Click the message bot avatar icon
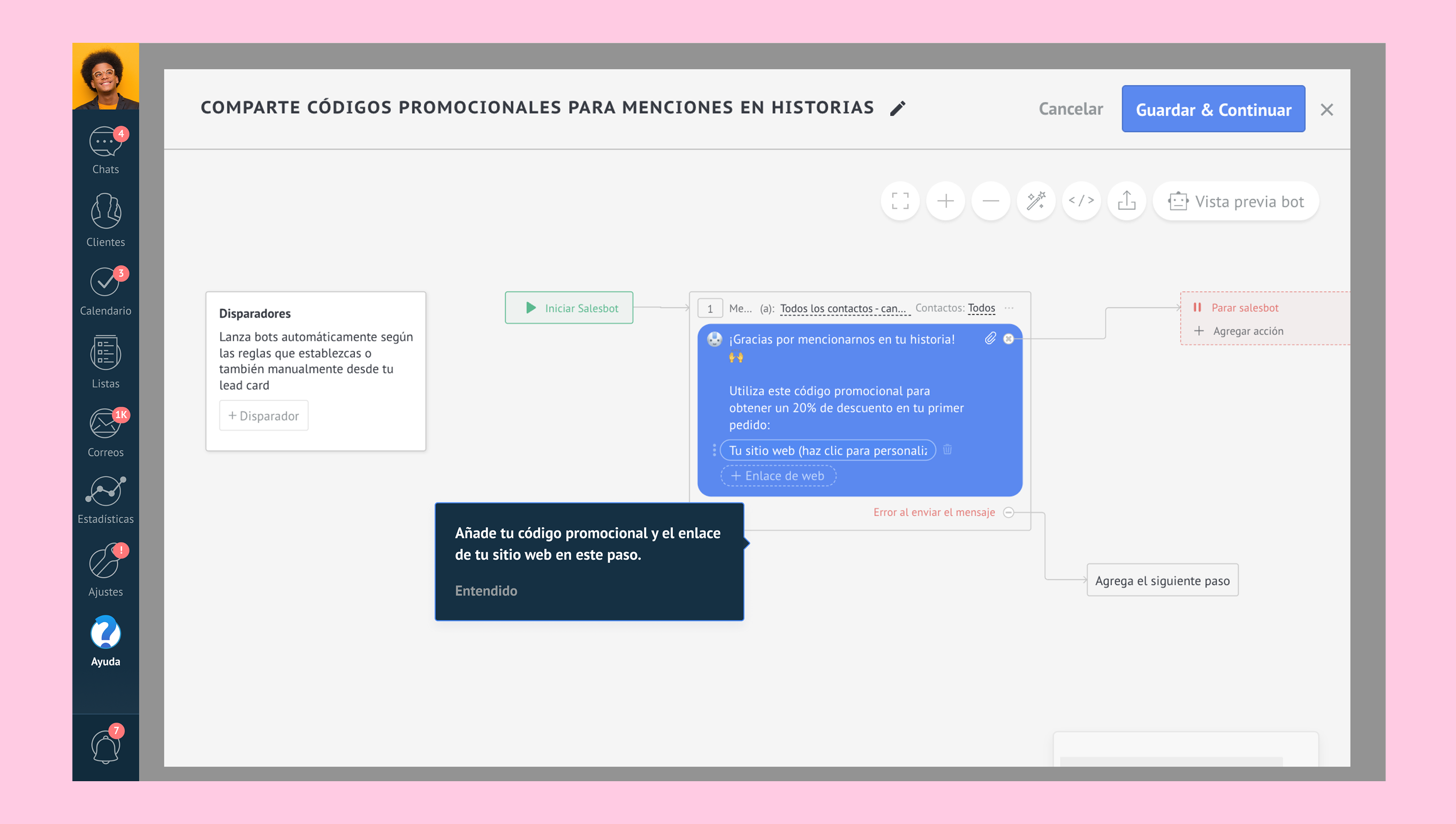 pos(715,339)
